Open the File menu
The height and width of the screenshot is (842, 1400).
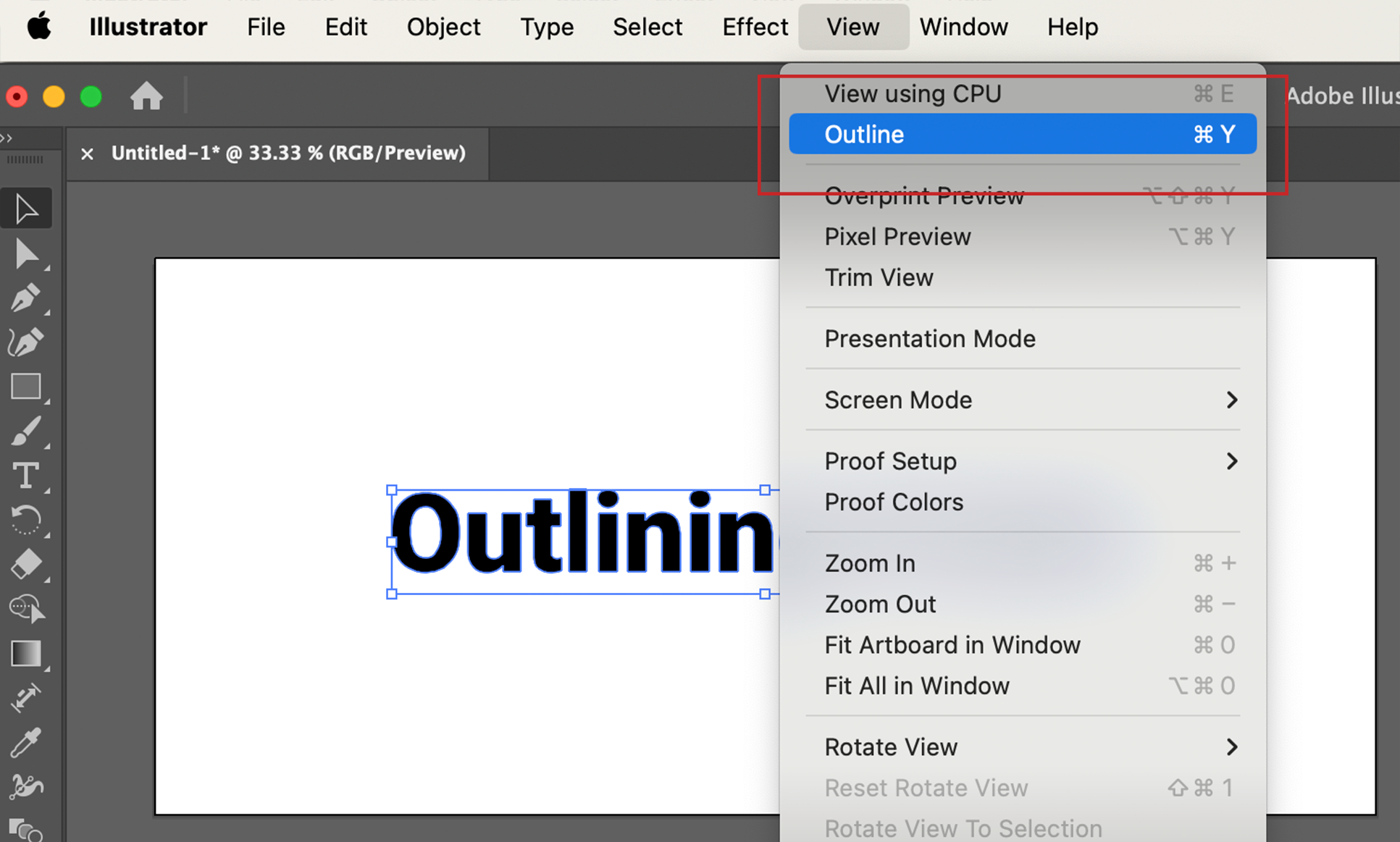click(266, 28)
